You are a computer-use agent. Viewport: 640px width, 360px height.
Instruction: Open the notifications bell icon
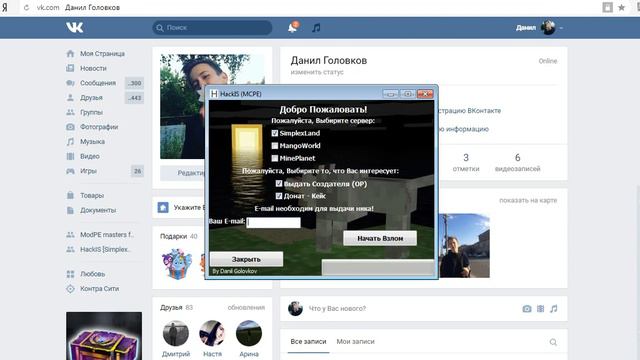(x=293, y=27)
